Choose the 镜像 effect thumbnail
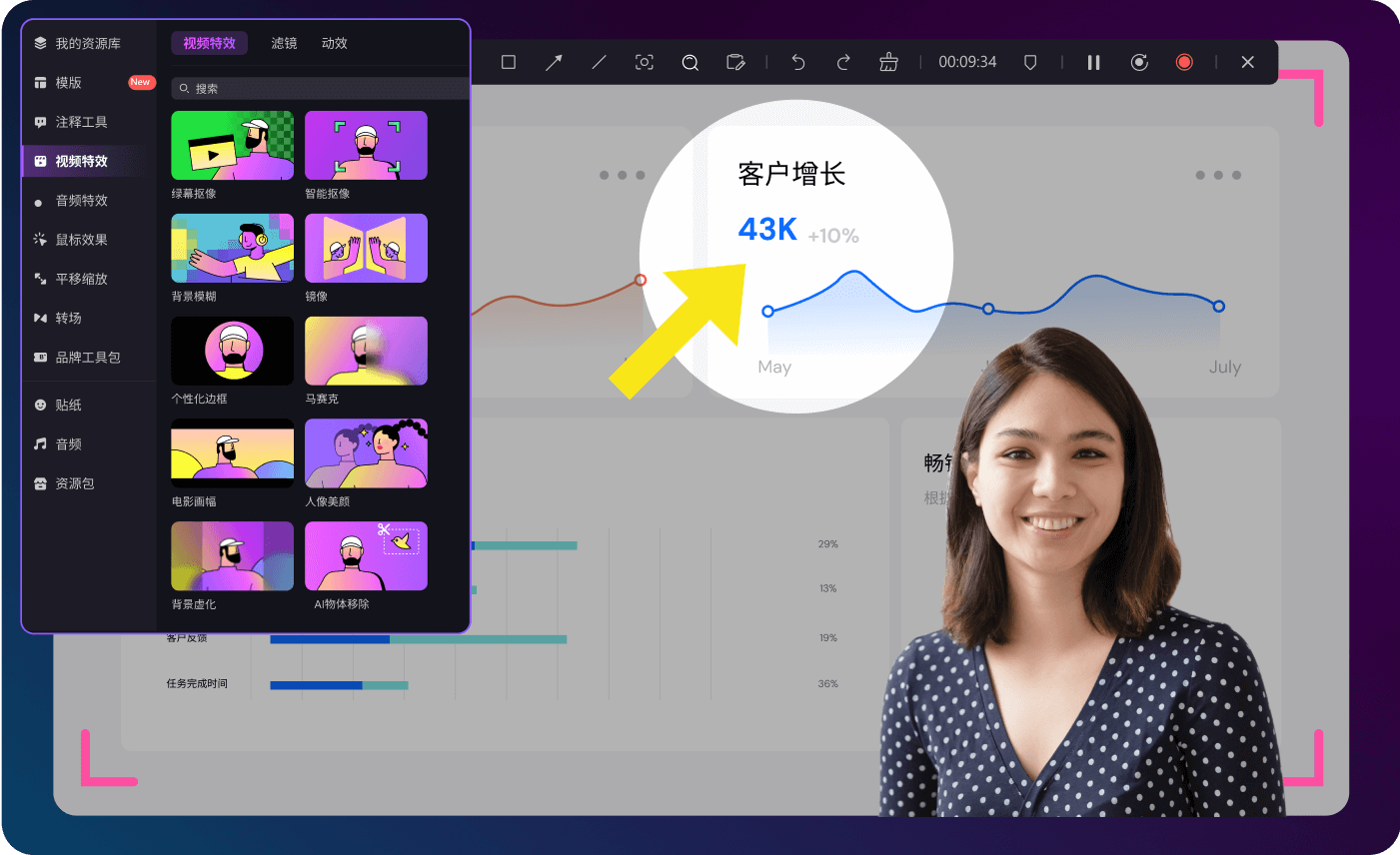Viewport: 1400px width, 855px height. tap(366, 249)
